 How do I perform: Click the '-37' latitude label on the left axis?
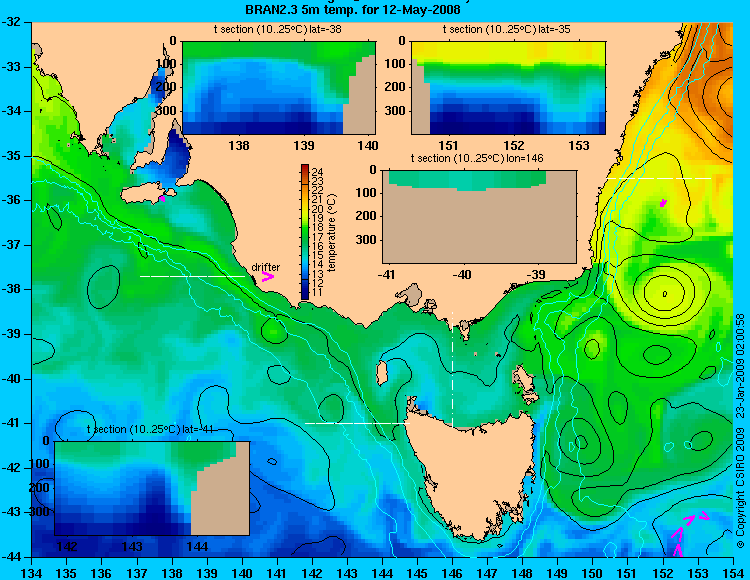[x=11, y=245]
